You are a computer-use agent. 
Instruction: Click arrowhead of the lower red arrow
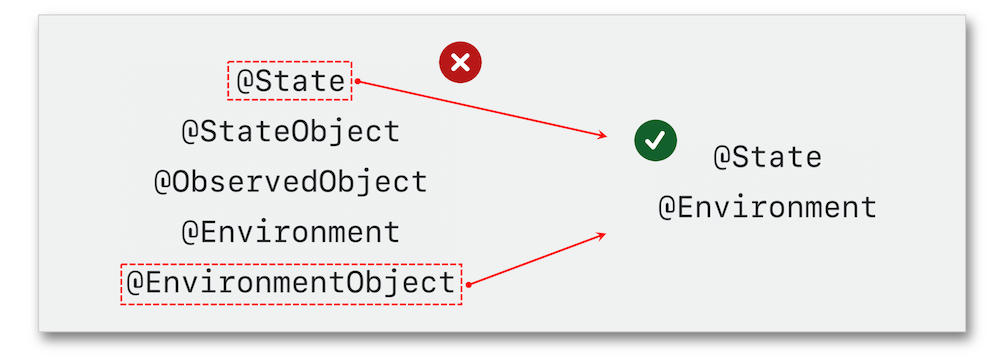(599, 236)
